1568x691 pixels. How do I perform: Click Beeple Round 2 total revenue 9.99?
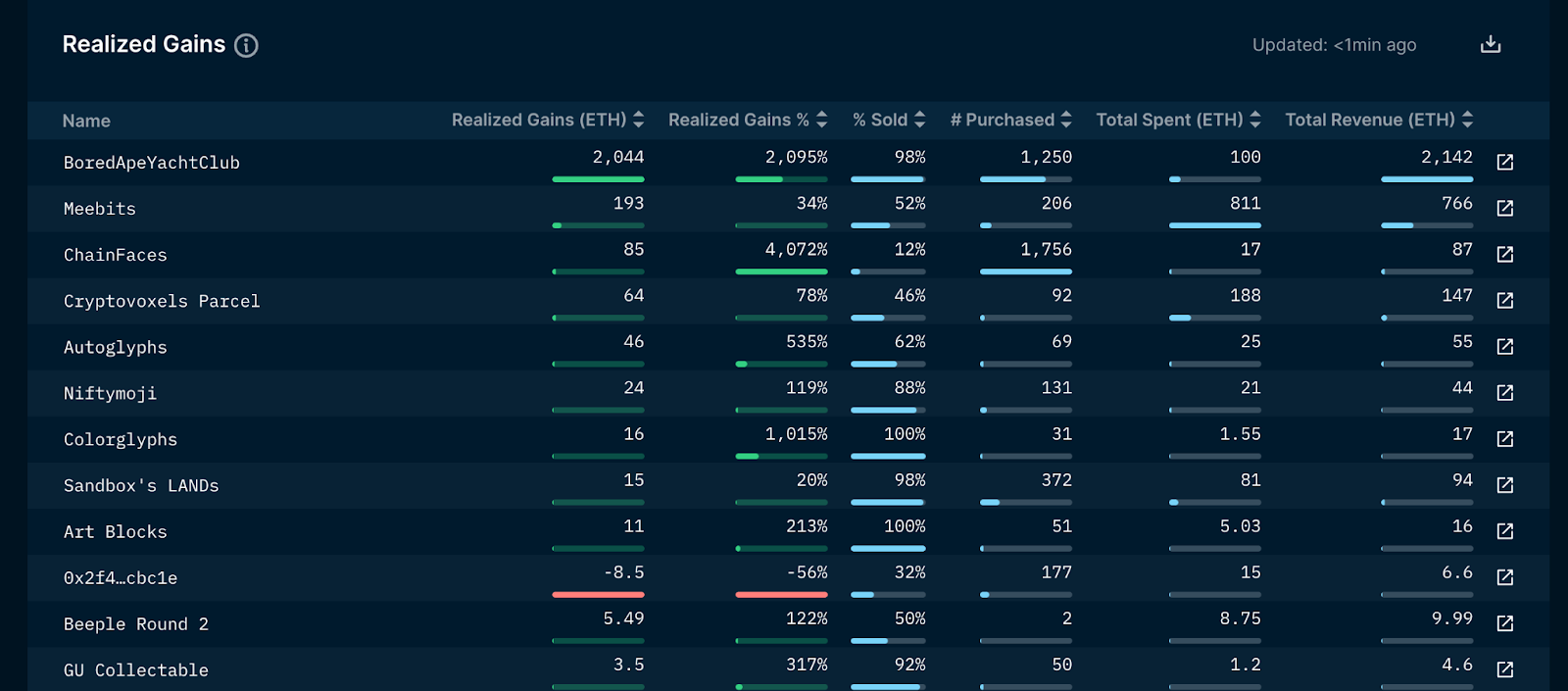pos(1451,617)
